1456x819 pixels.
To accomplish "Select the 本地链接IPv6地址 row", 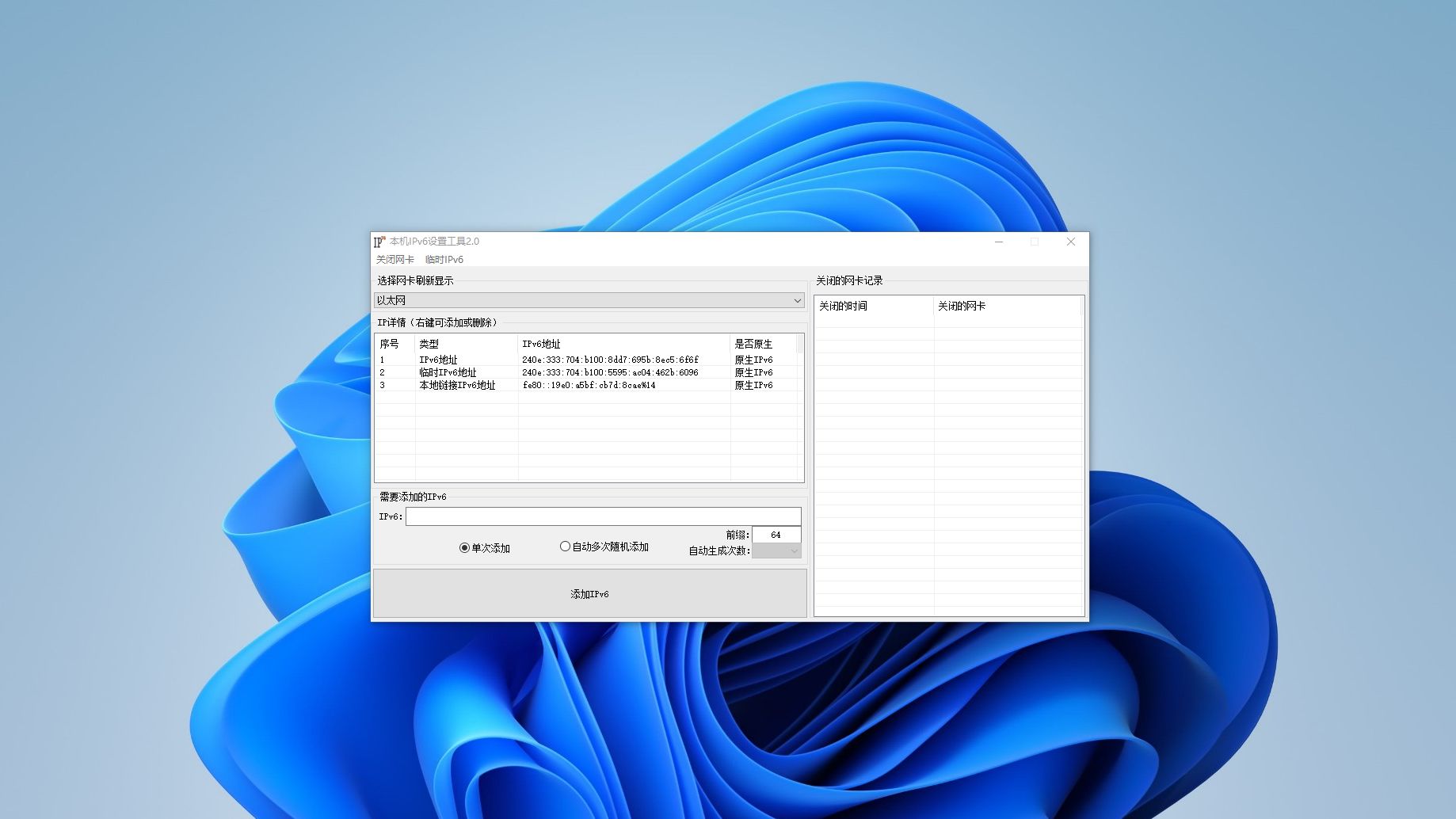I will [x=555, y=385].
